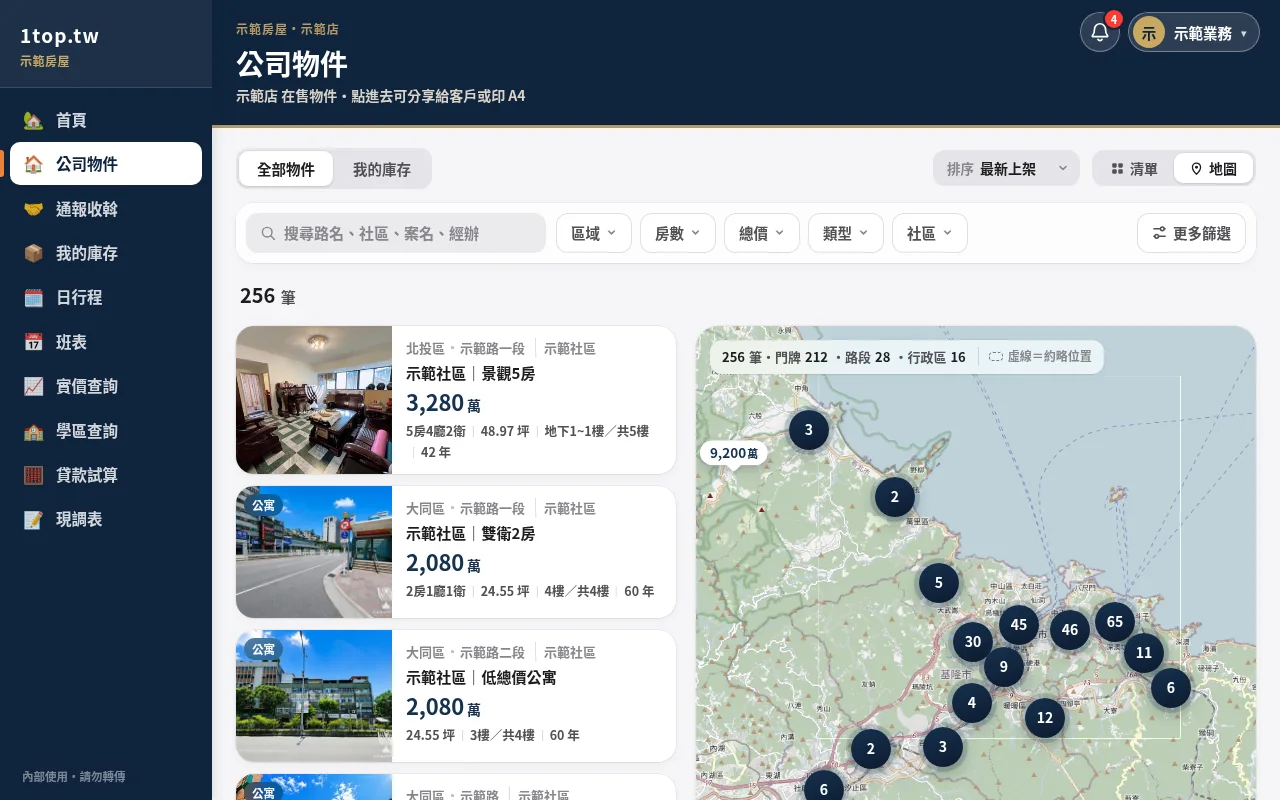
Task: Select the 我的庫存 tab
Action: [x=382, y=169]
